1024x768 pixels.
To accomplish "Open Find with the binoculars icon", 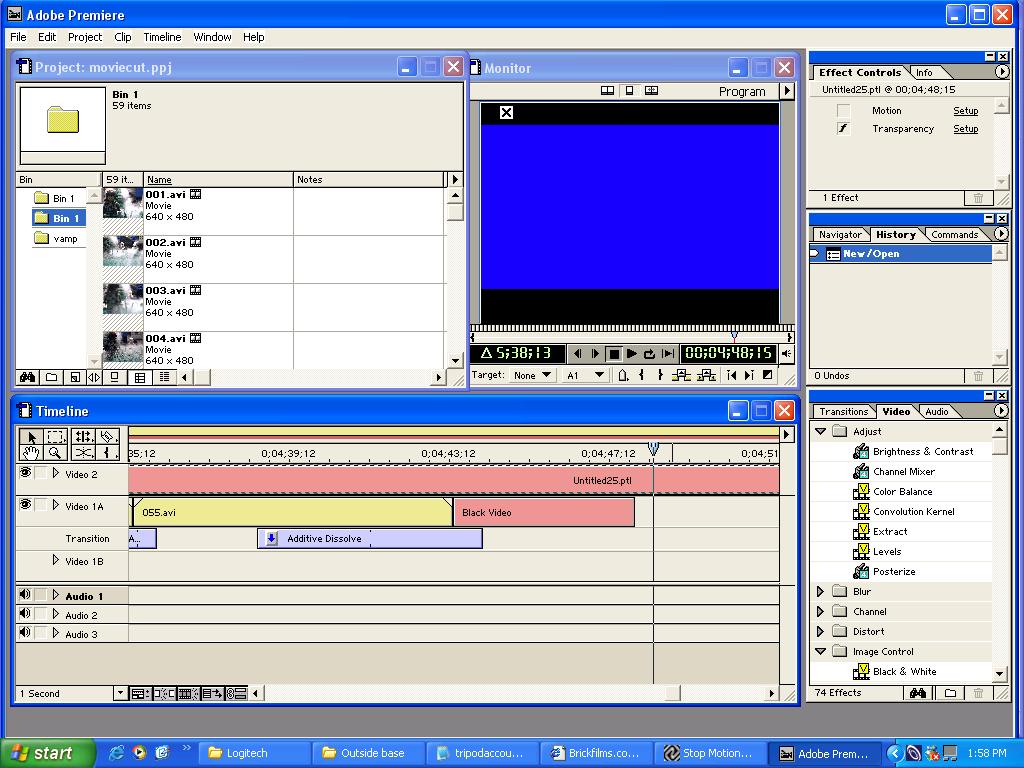I will pos(25,377).
